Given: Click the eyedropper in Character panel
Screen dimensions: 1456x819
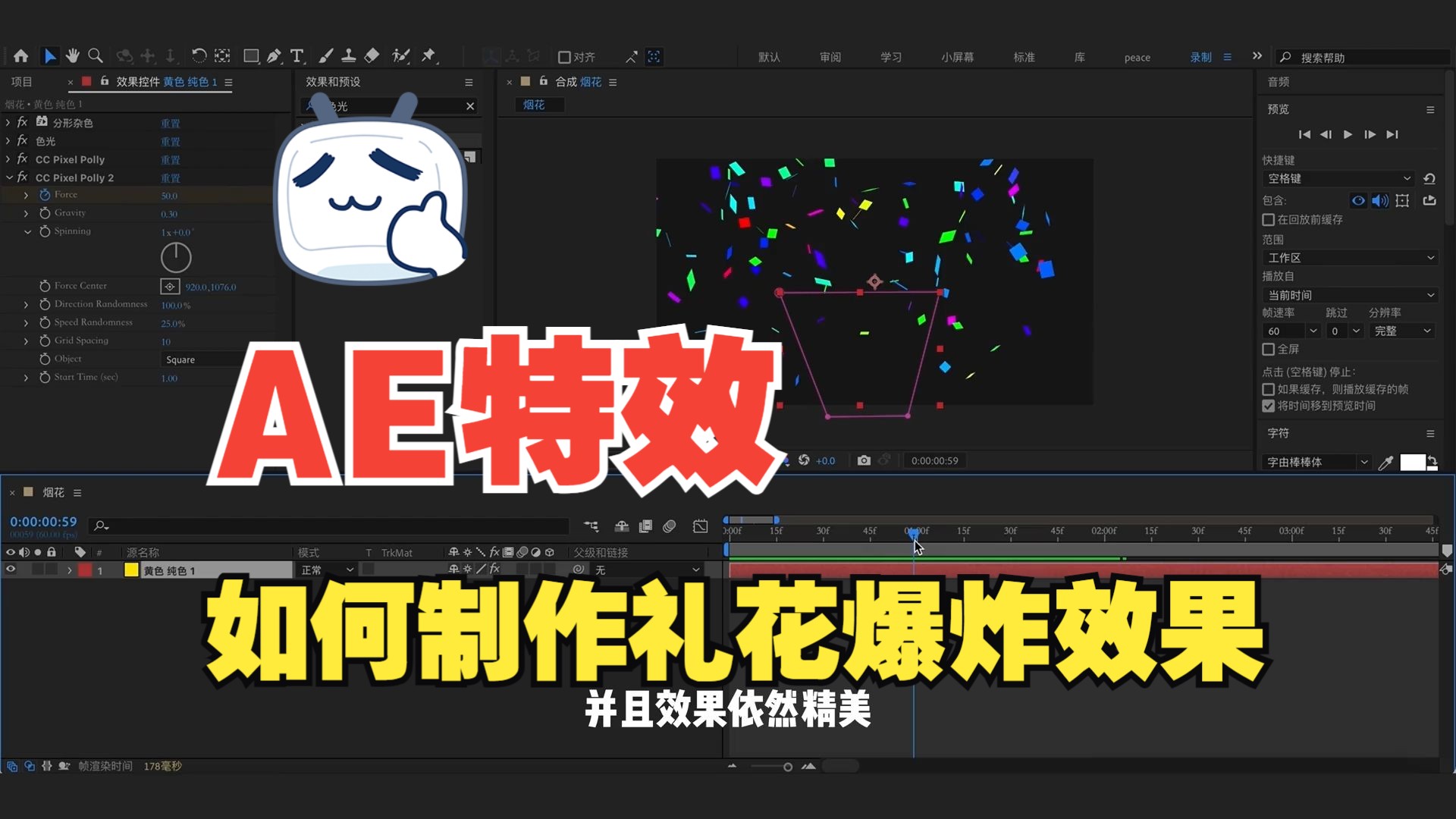Looking at the screenshot, I should pyautogui.click(x=1385, y=463).
